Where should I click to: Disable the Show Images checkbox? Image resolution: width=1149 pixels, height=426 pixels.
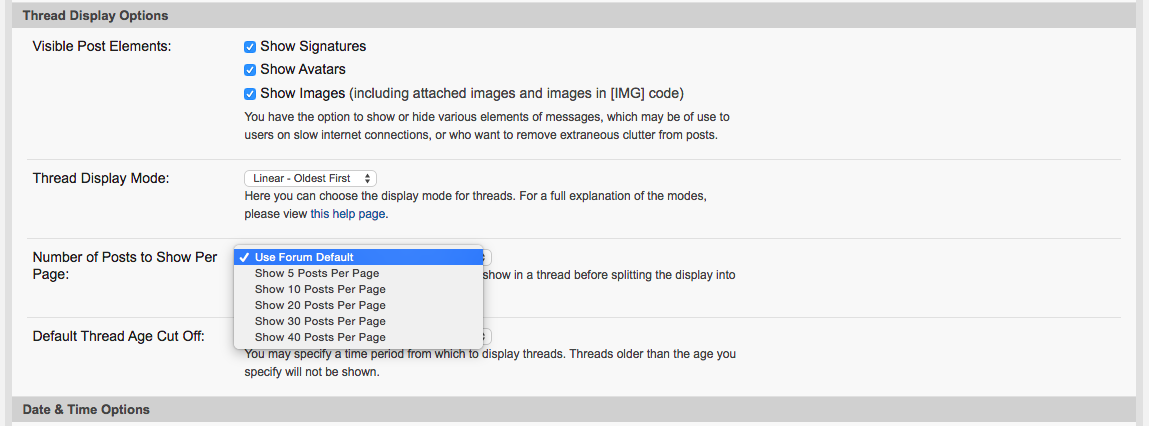[x=250, y=94]
